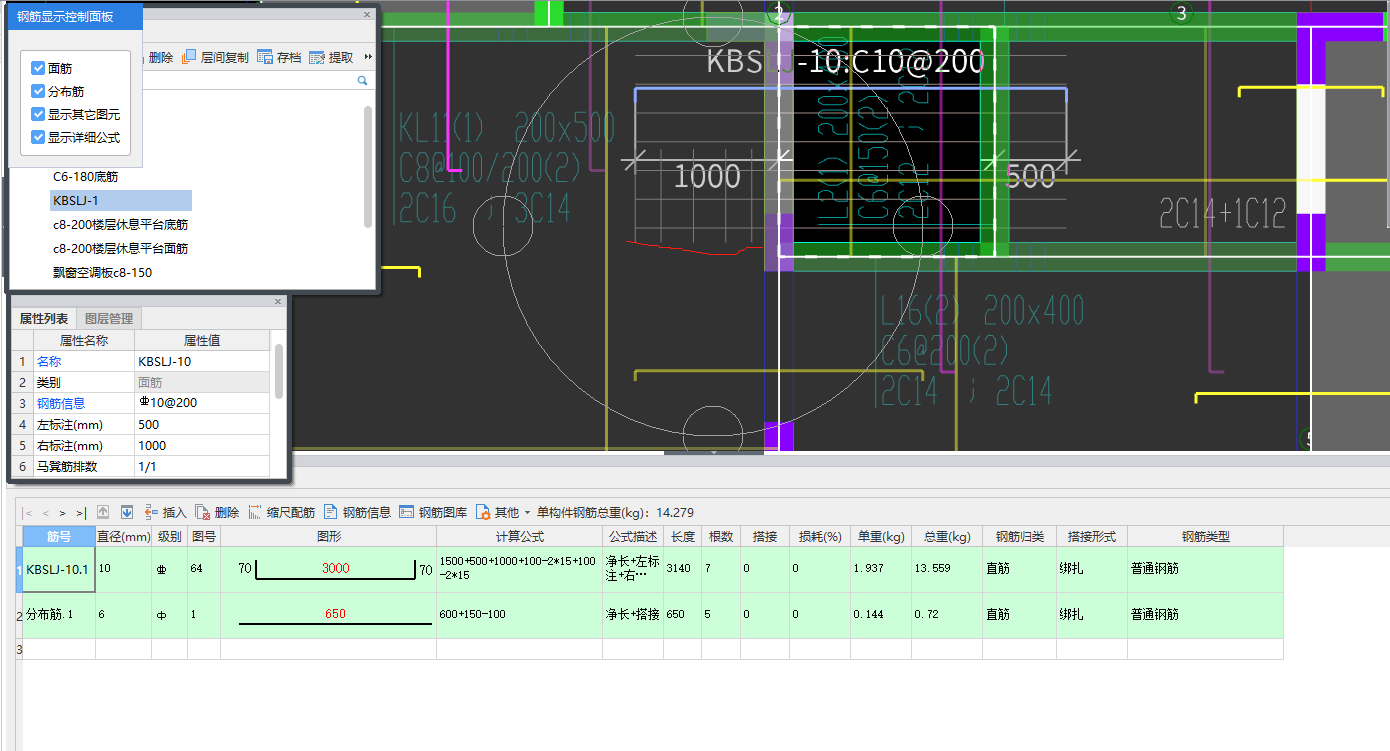Move rebar row up arrow icon
The image size is (1390, 751).
tap(103, 512)
